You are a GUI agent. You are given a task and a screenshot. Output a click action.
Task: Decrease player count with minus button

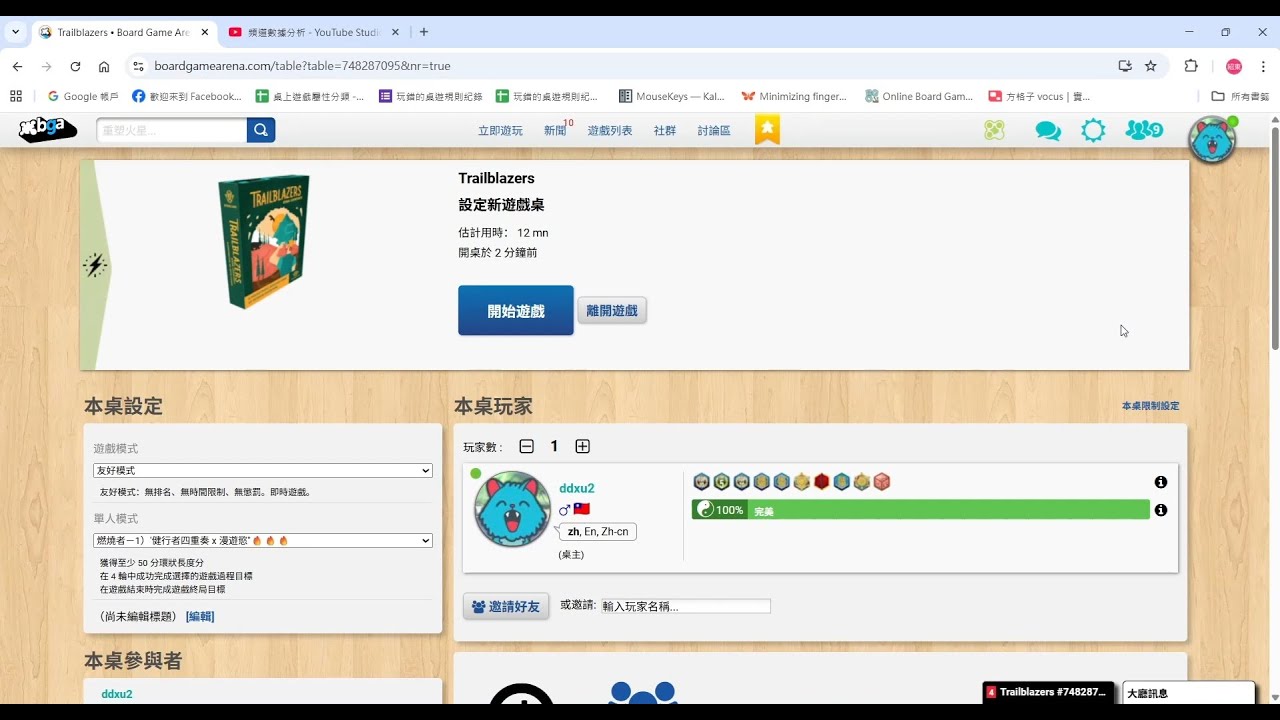pos(527,447)
